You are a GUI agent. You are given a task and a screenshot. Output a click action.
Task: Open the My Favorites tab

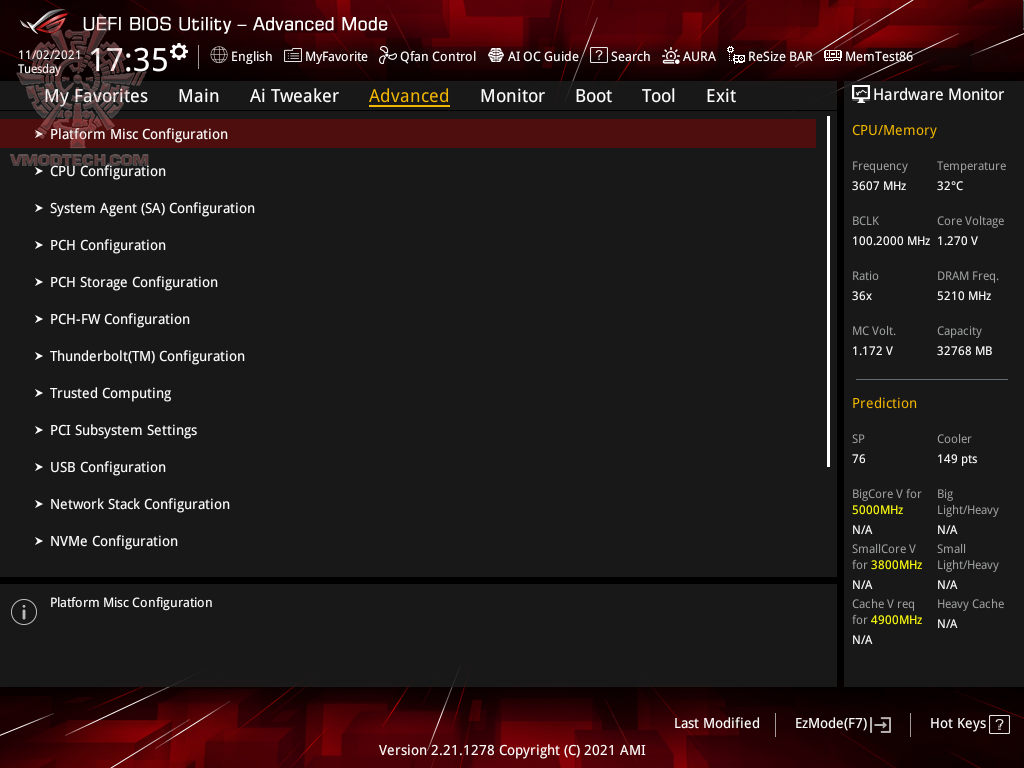(96, 95)
